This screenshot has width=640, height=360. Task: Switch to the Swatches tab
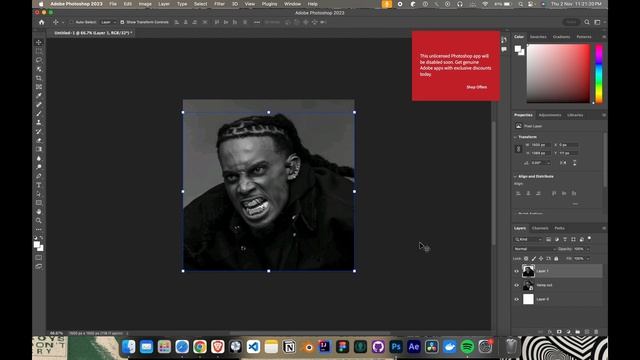coord(538,37)
